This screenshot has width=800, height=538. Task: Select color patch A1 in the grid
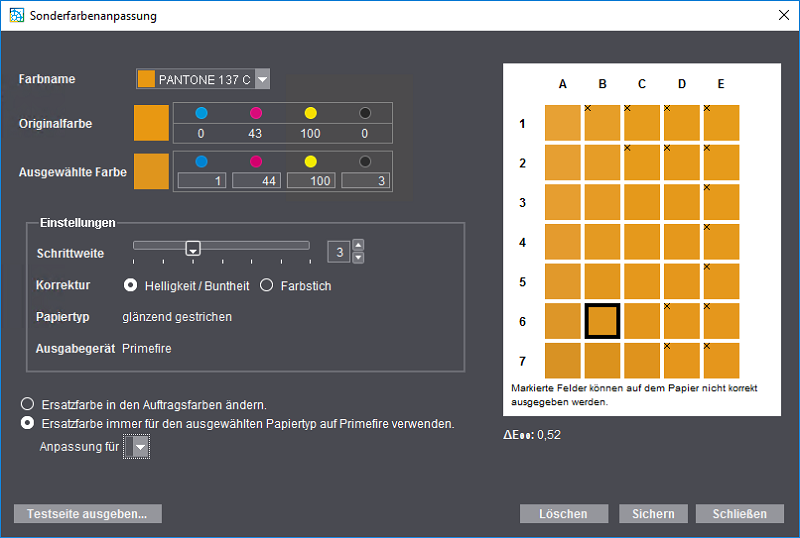click(563, 123)
